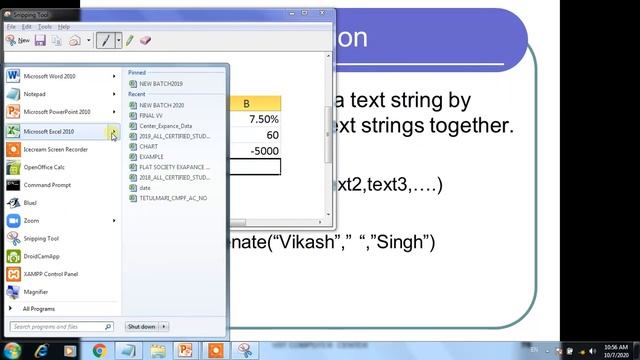This screenshot has height=360, width=640.
Task: Open recent file FLAT SOCIETY EXAPANCE
Action: (x=176, y=167)
